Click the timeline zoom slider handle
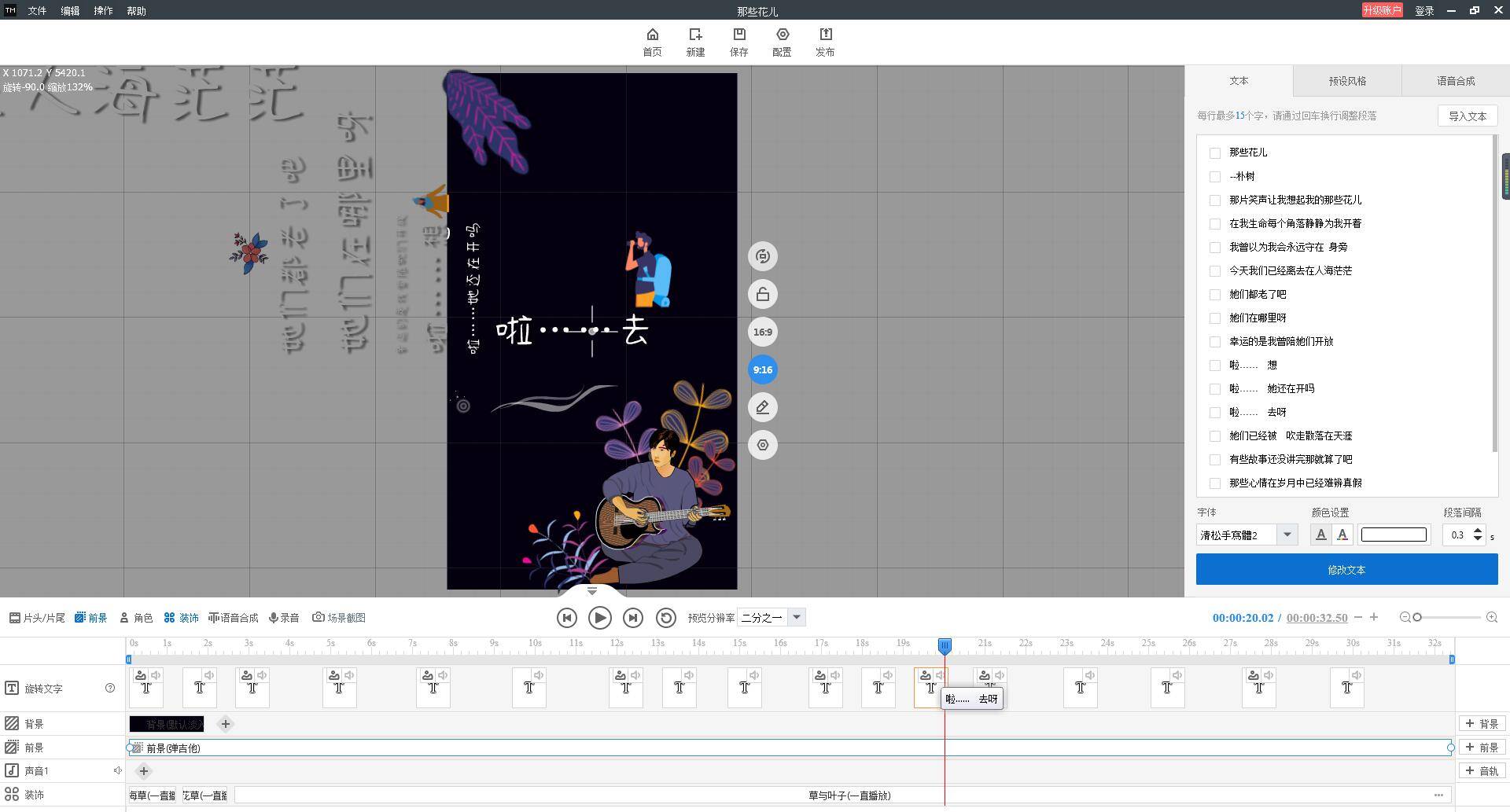The width and height of the screenshot is (1510, 812). tap(1417, 618)
